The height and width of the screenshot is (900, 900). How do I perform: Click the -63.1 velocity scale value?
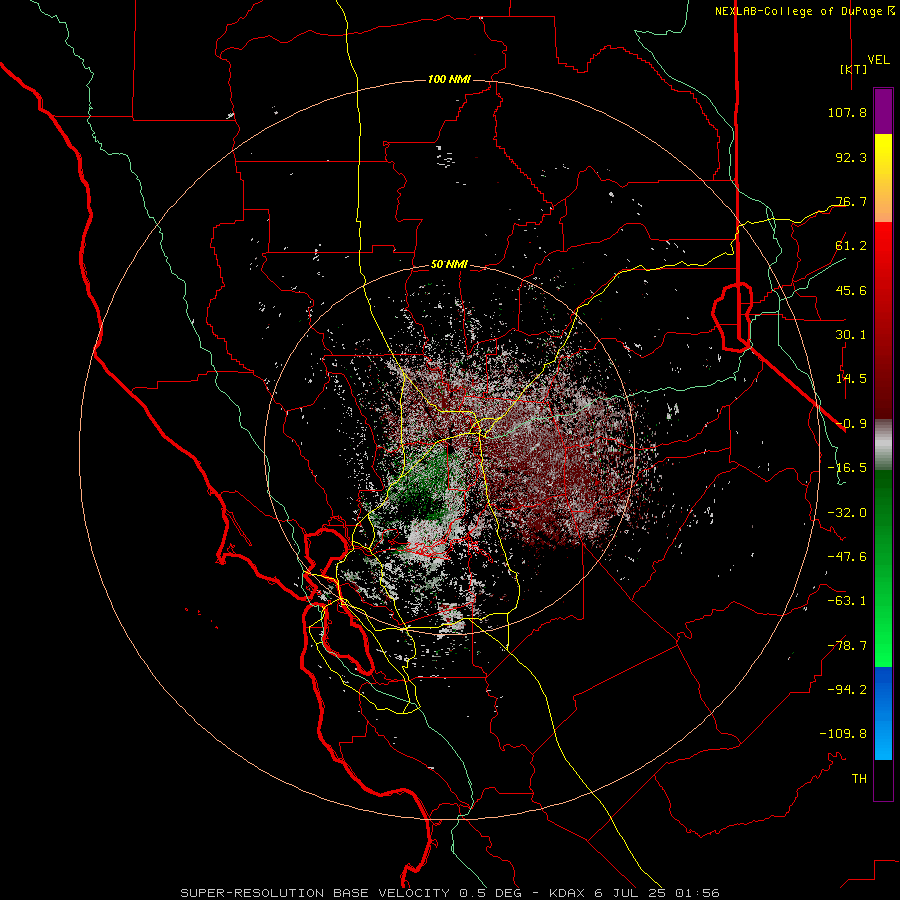pyautogui.click(x=847, y=601)
